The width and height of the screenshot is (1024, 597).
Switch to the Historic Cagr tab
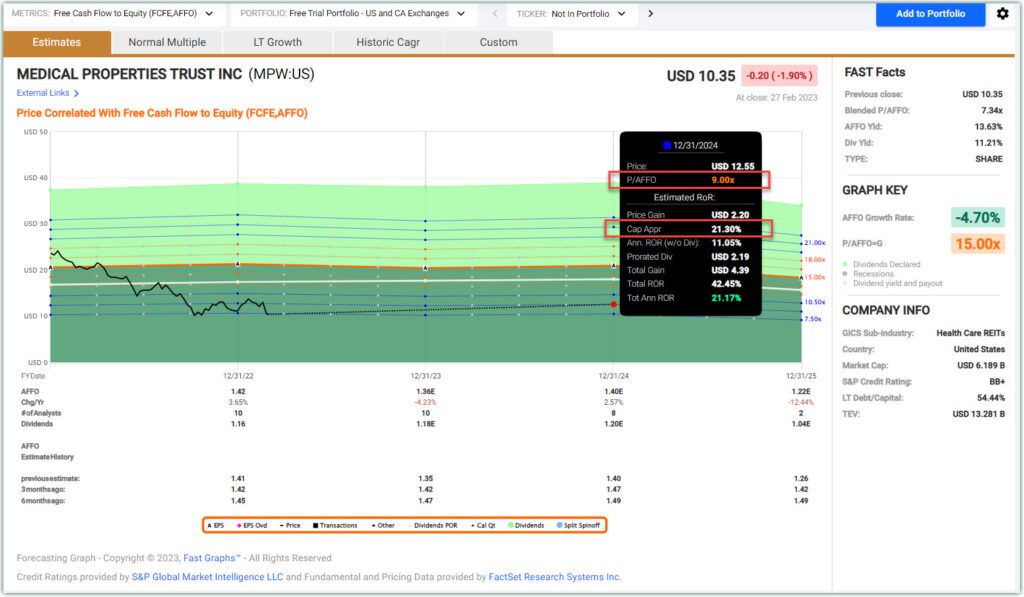pyautogui.click(x=388, y=42)
